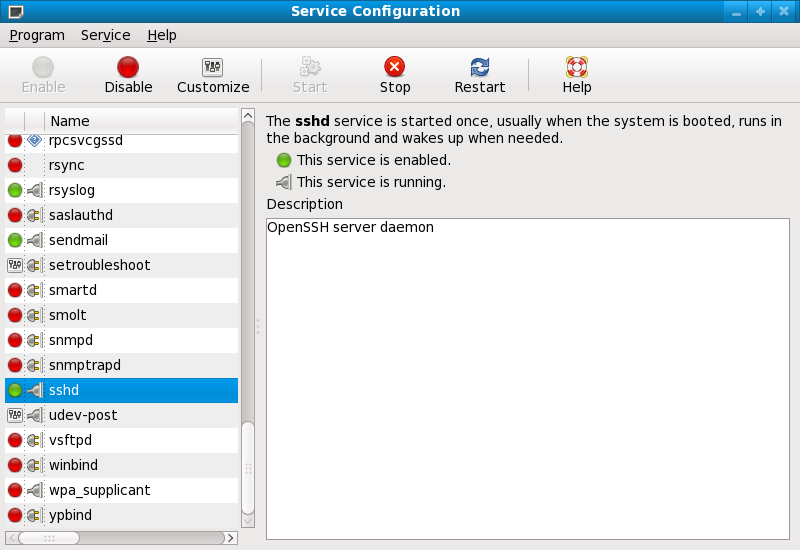The height and width of the screenshot is (550, 800).
Task: Select the wpa_supplicant service
Action: [99, 490]
